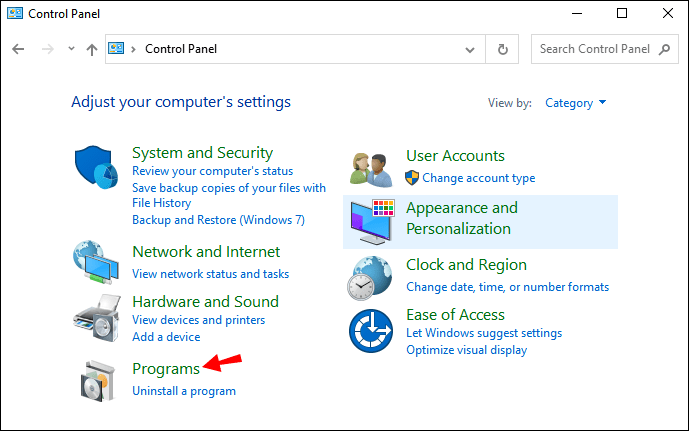Minimize the Control Panel window

click(577, 13)
